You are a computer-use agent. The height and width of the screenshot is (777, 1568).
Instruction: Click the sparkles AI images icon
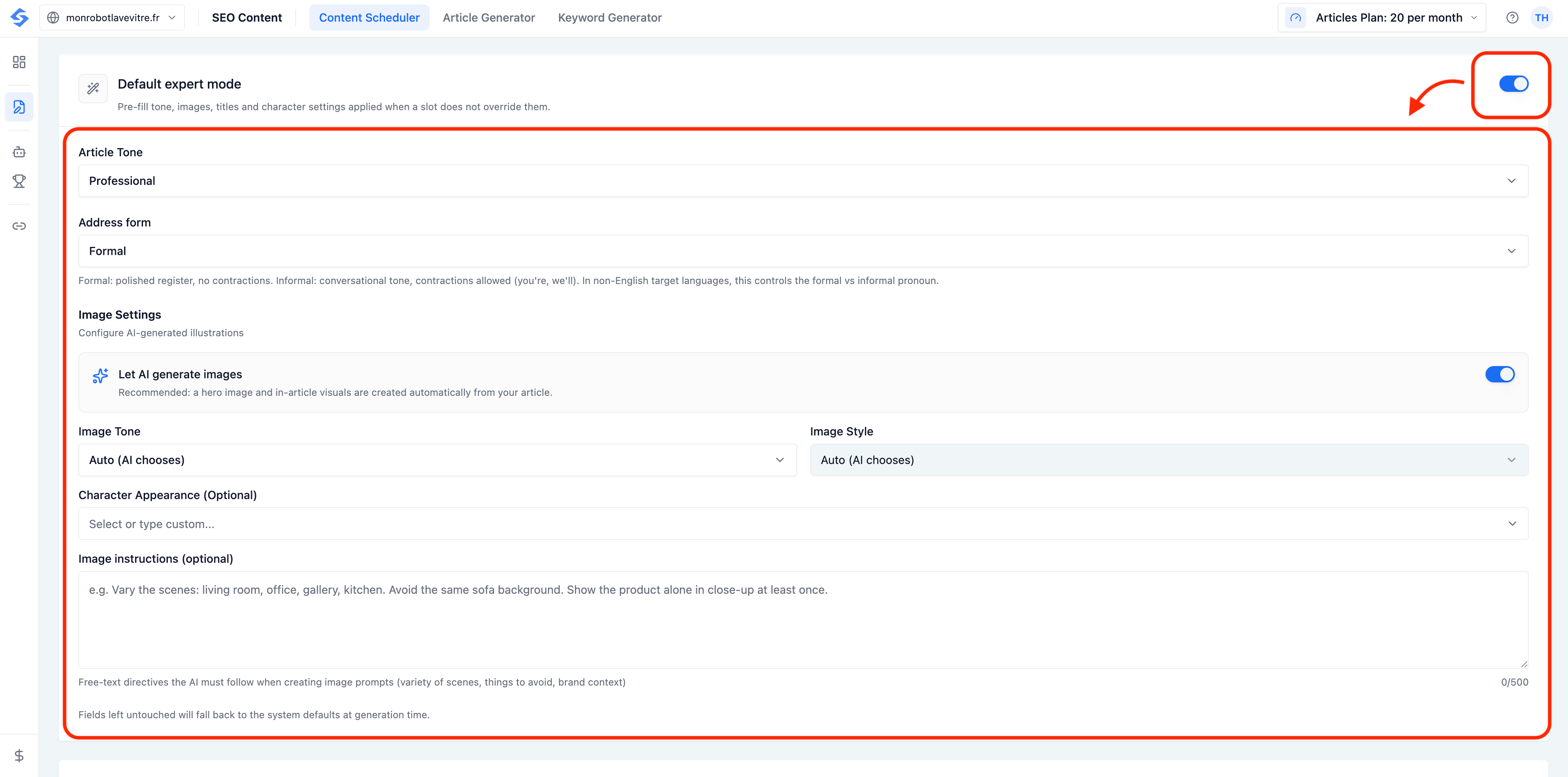100,375
